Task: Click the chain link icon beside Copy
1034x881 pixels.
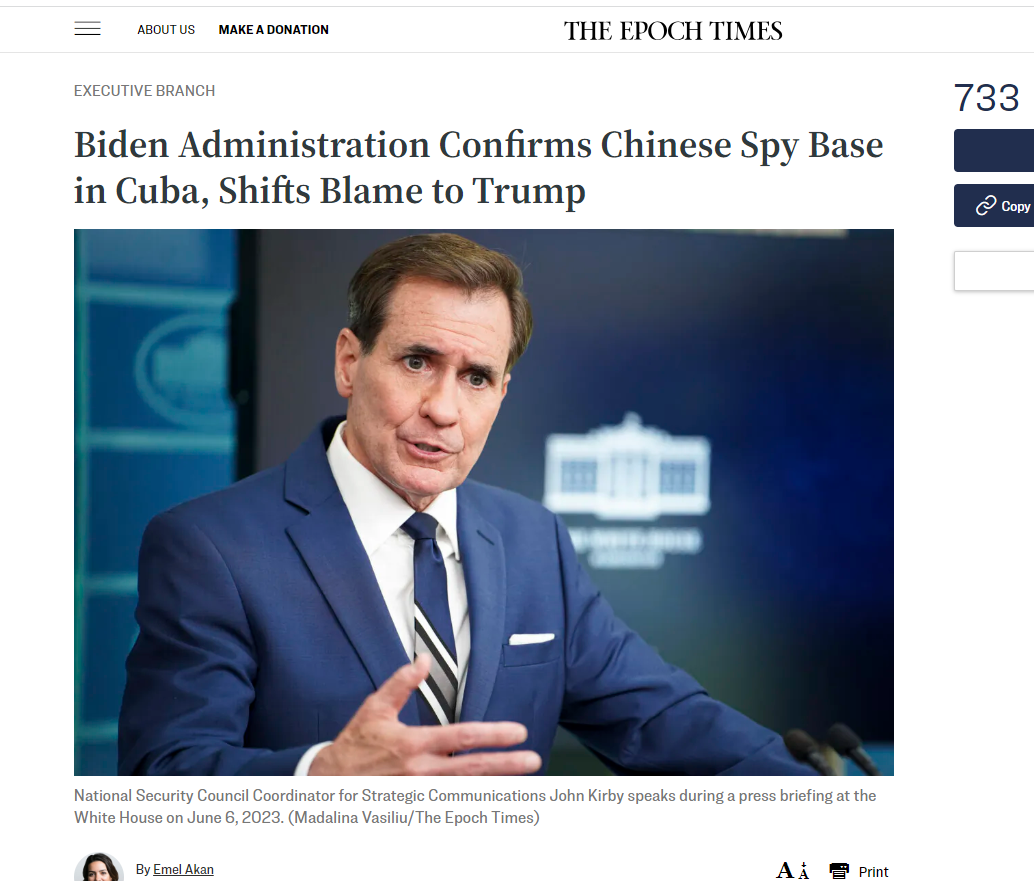Action: [x=986, y=206]
